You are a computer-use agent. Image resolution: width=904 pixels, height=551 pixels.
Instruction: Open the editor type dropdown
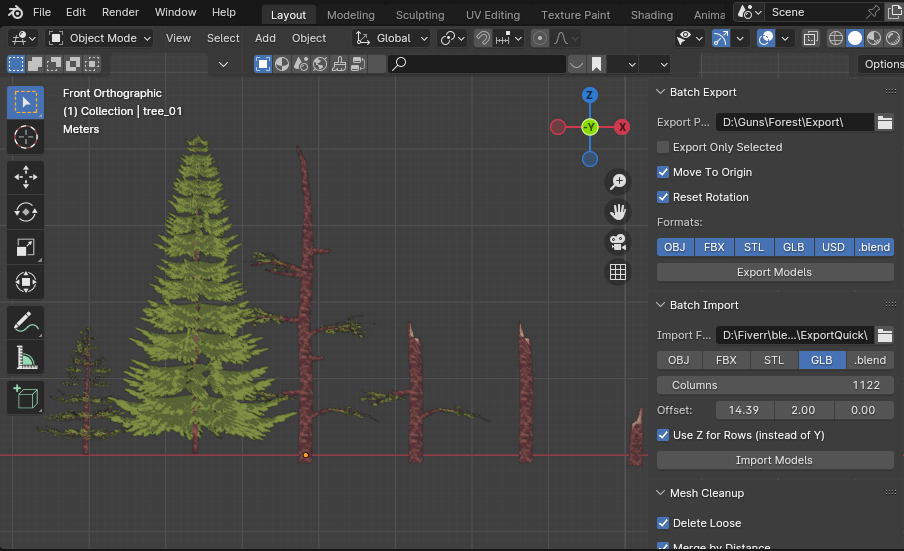pos(23,38)
